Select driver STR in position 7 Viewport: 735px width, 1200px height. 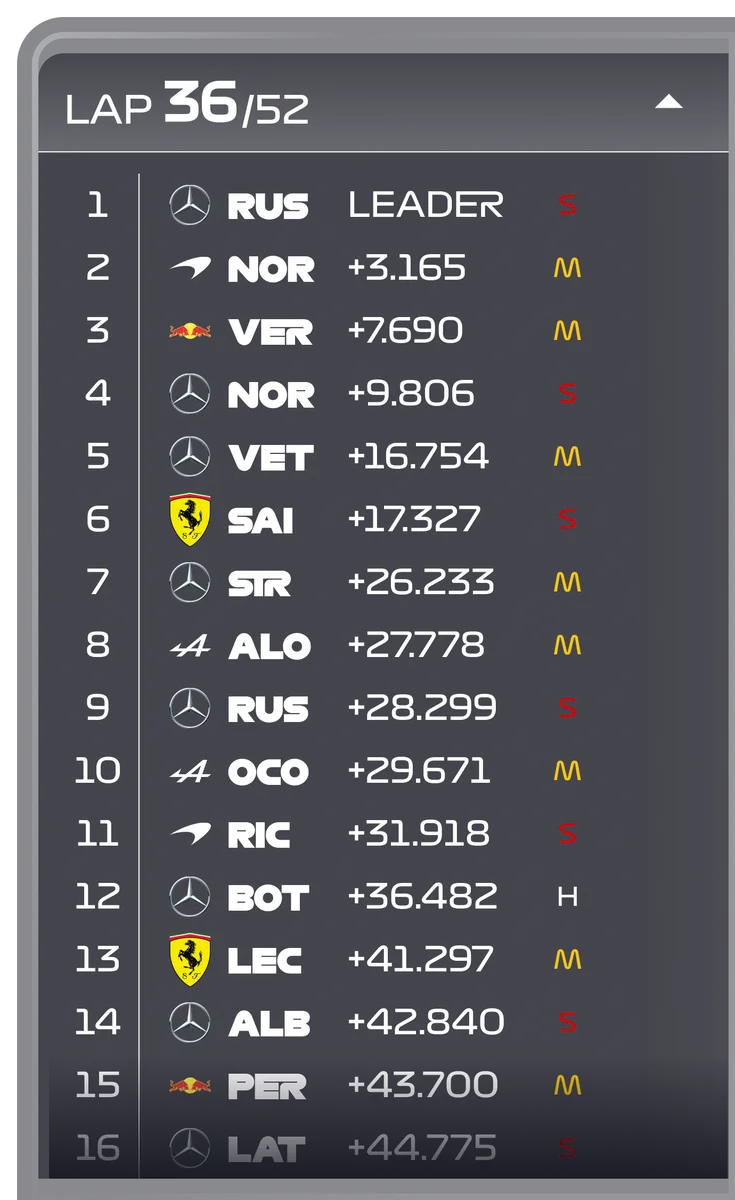[259, 583]
